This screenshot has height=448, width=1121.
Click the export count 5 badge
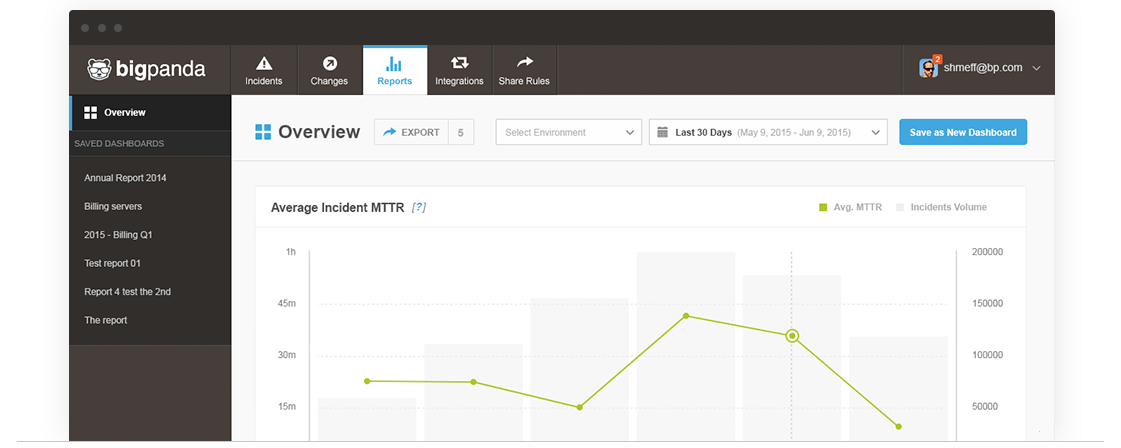point(460,132)
